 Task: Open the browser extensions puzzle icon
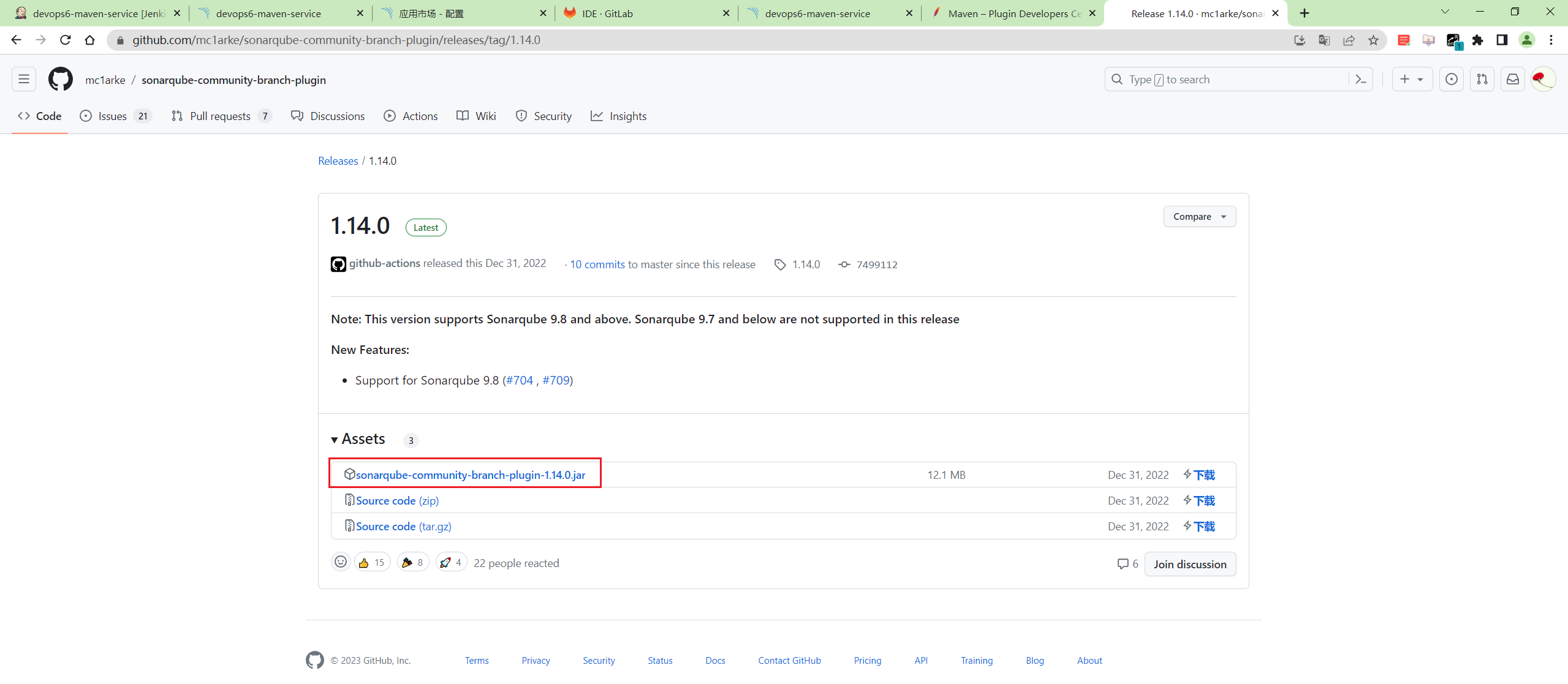point(1477,40)
